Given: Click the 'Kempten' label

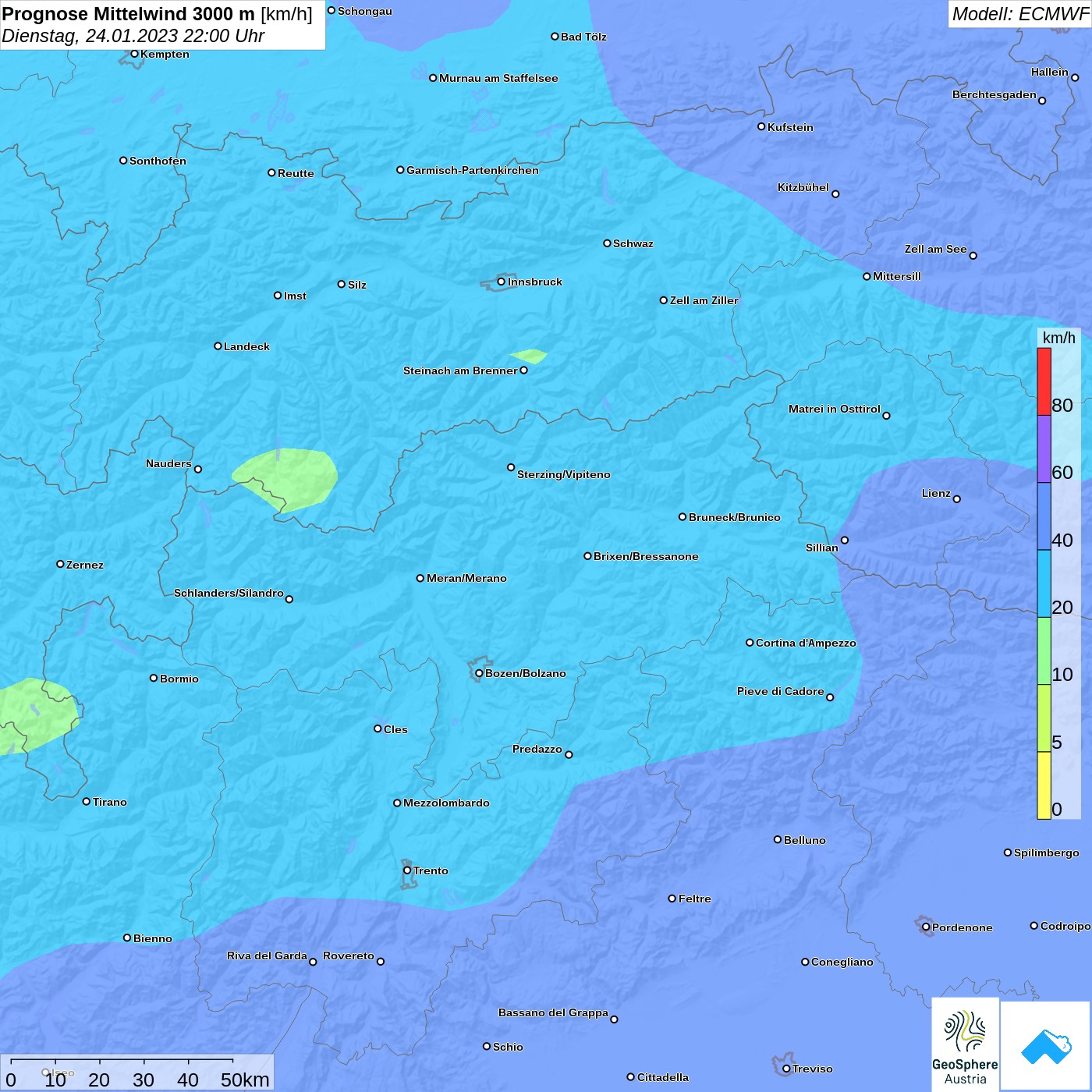Looking at the screenshot, I should tap(165, 54).
